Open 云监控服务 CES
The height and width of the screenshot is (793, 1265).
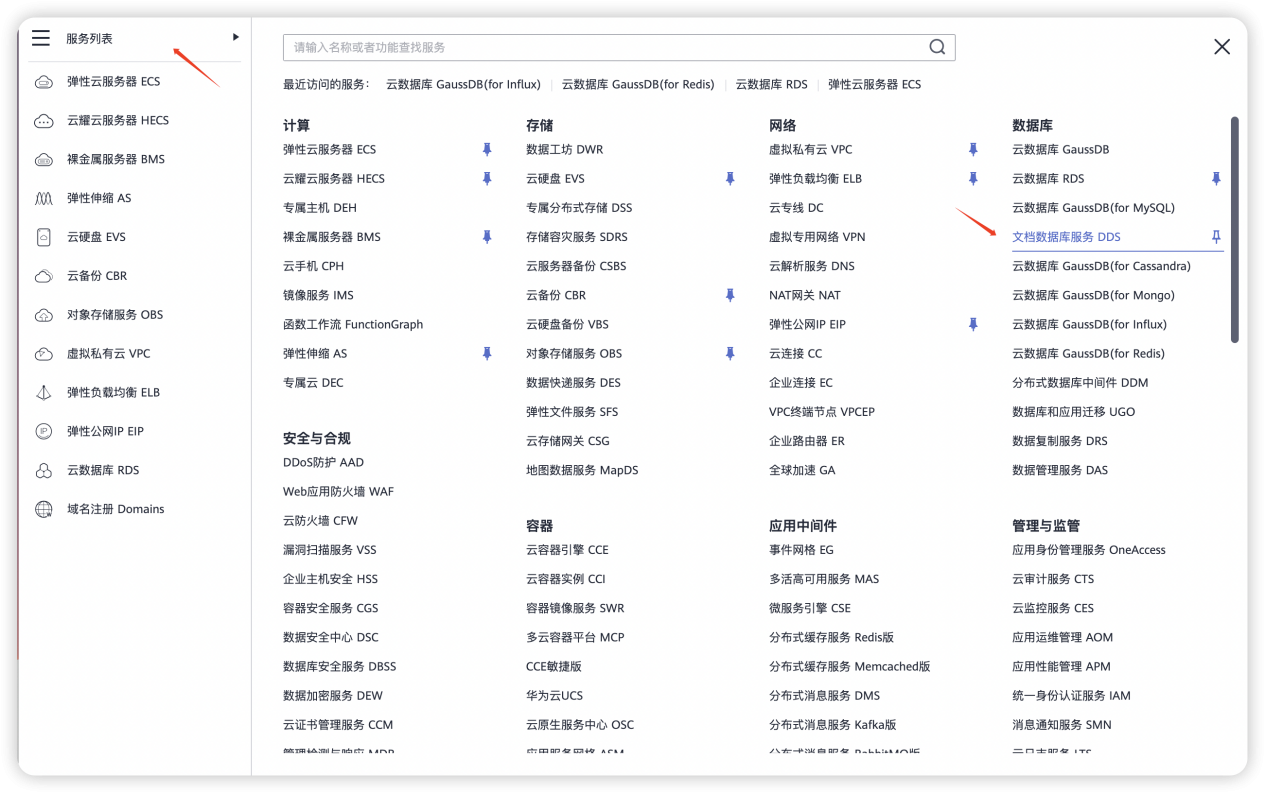[x=1053, y=608]
